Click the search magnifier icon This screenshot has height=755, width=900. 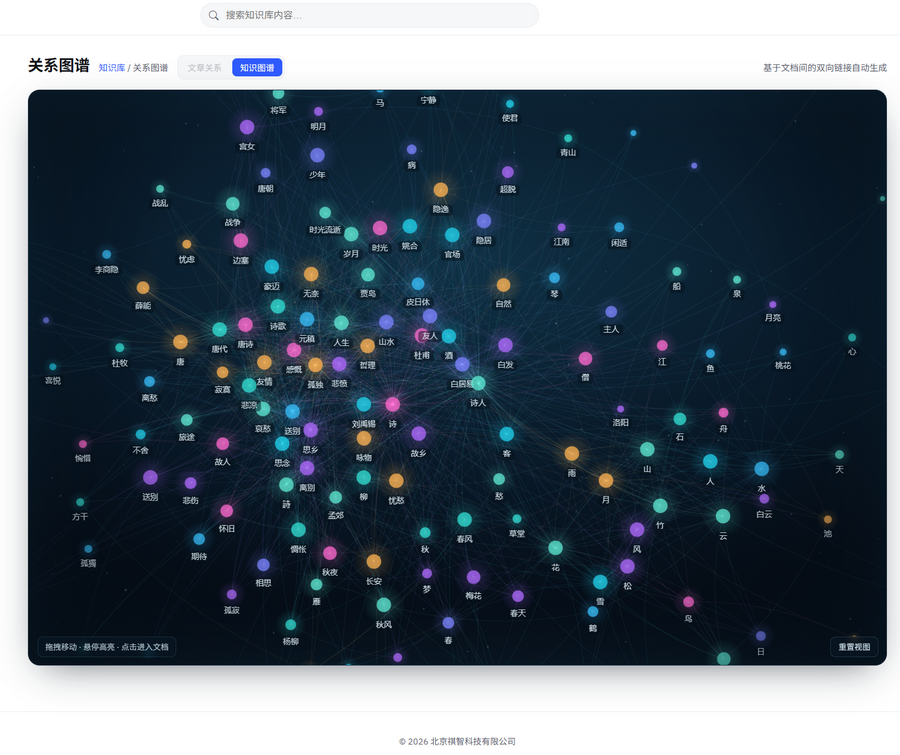pyautogui.click(x=214, y=16)
